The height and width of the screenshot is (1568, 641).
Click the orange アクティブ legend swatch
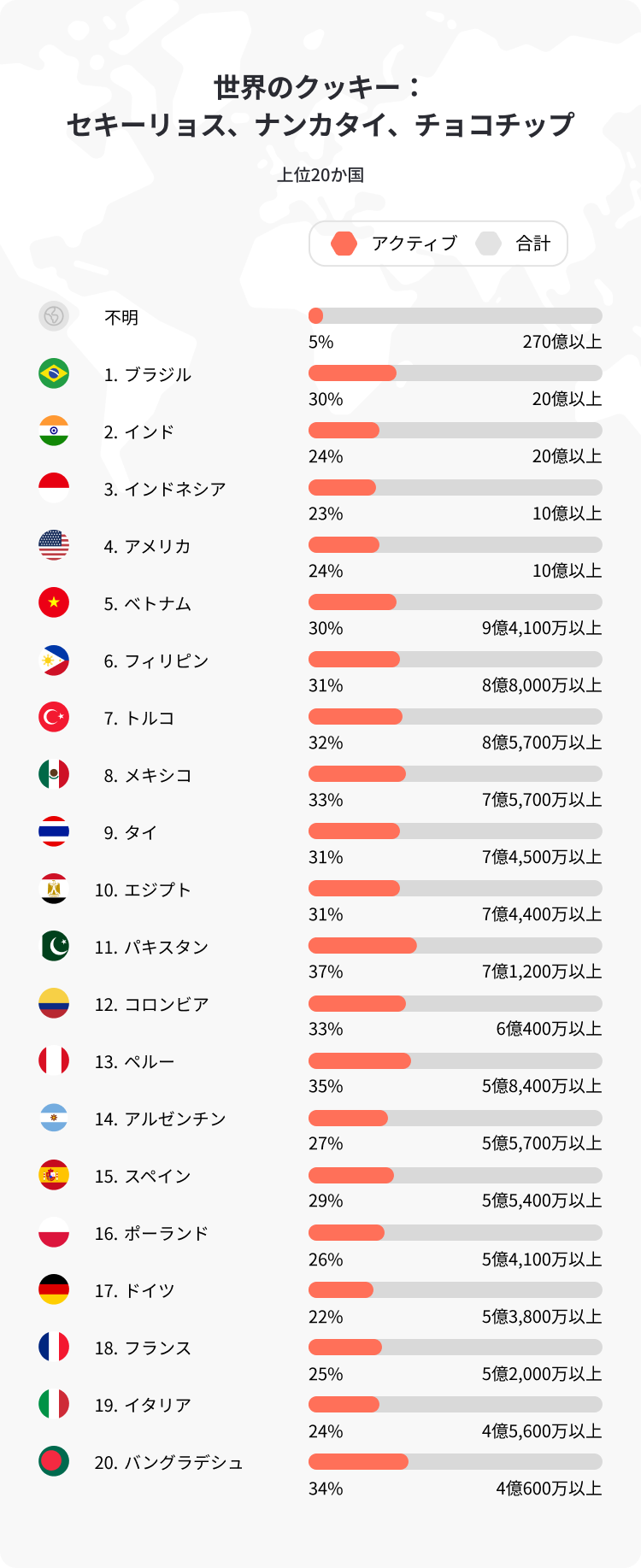point(344,244)
